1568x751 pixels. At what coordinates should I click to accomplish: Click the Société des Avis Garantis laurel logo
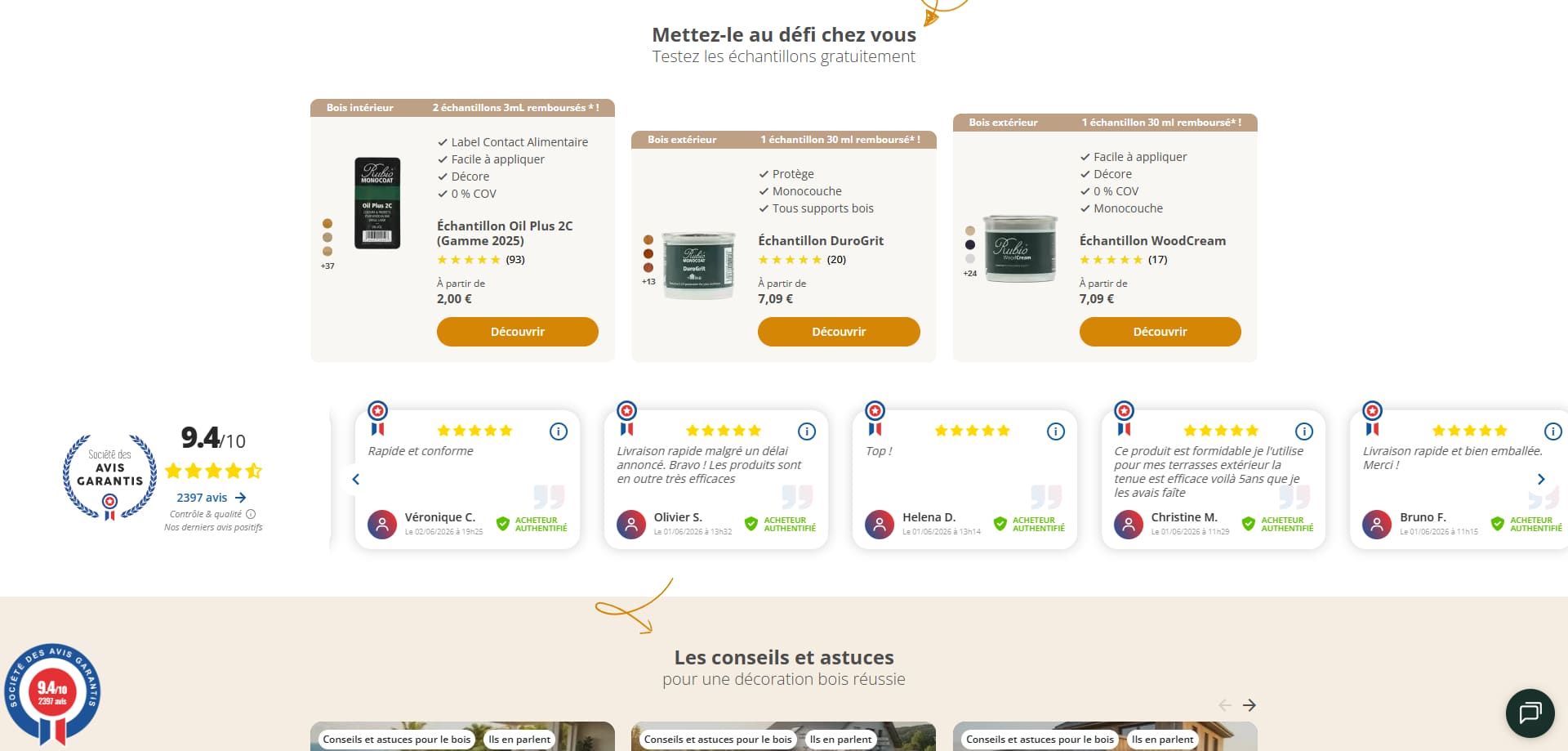109,478
